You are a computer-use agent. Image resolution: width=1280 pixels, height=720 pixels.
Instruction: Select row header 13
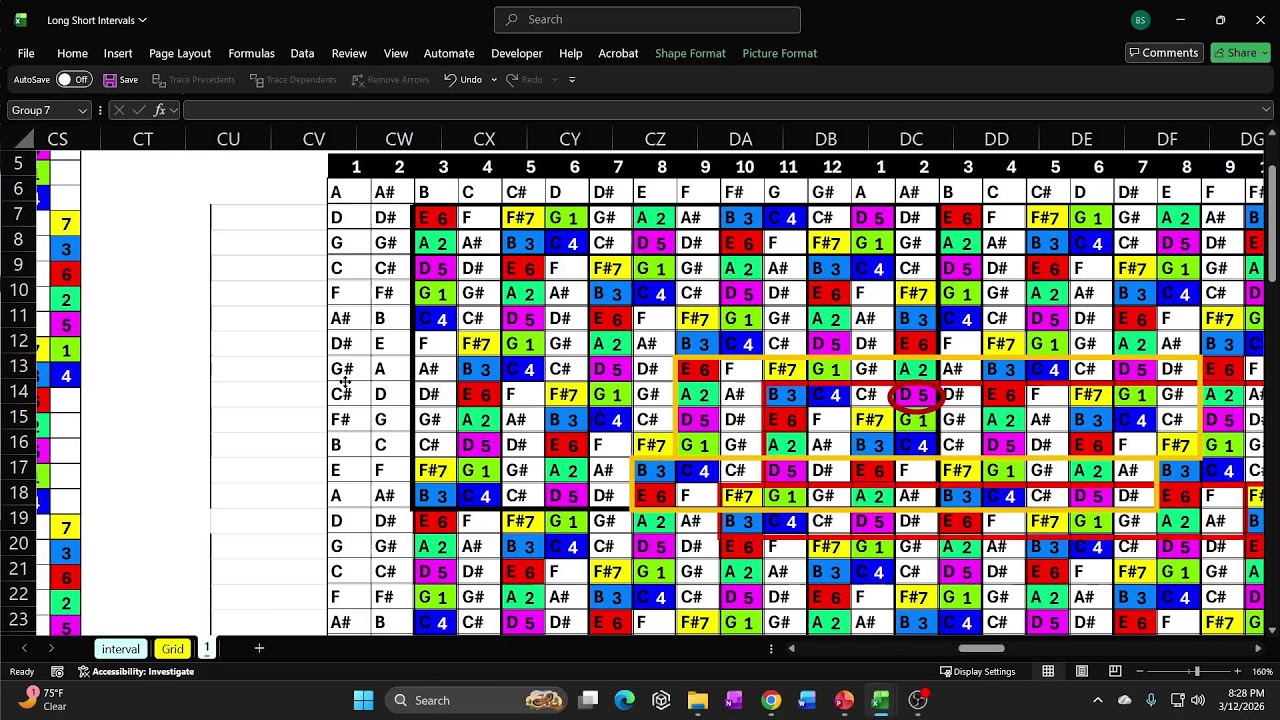[19, 366]
